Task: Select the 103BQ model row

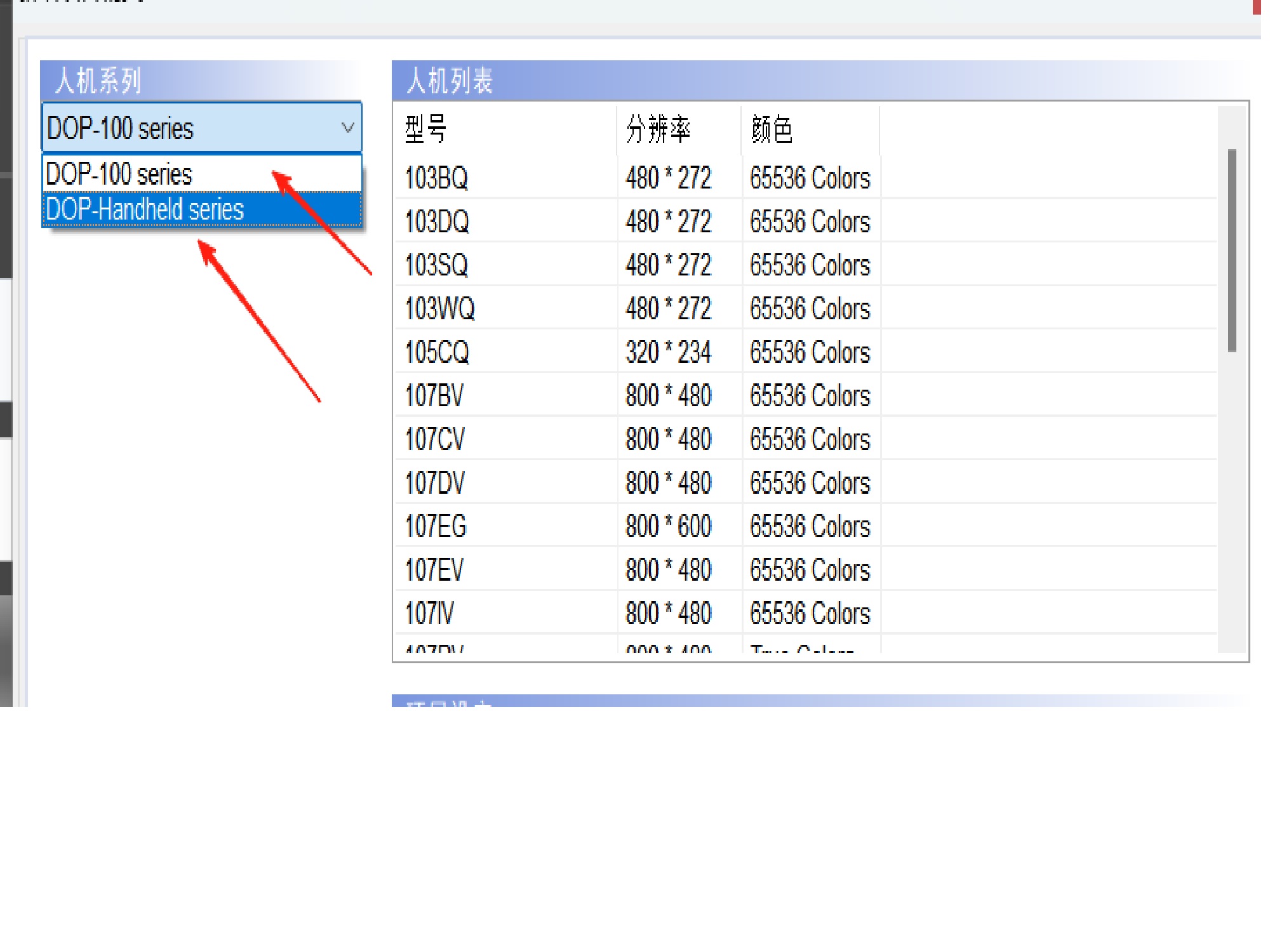Action: tap(437, 178)
